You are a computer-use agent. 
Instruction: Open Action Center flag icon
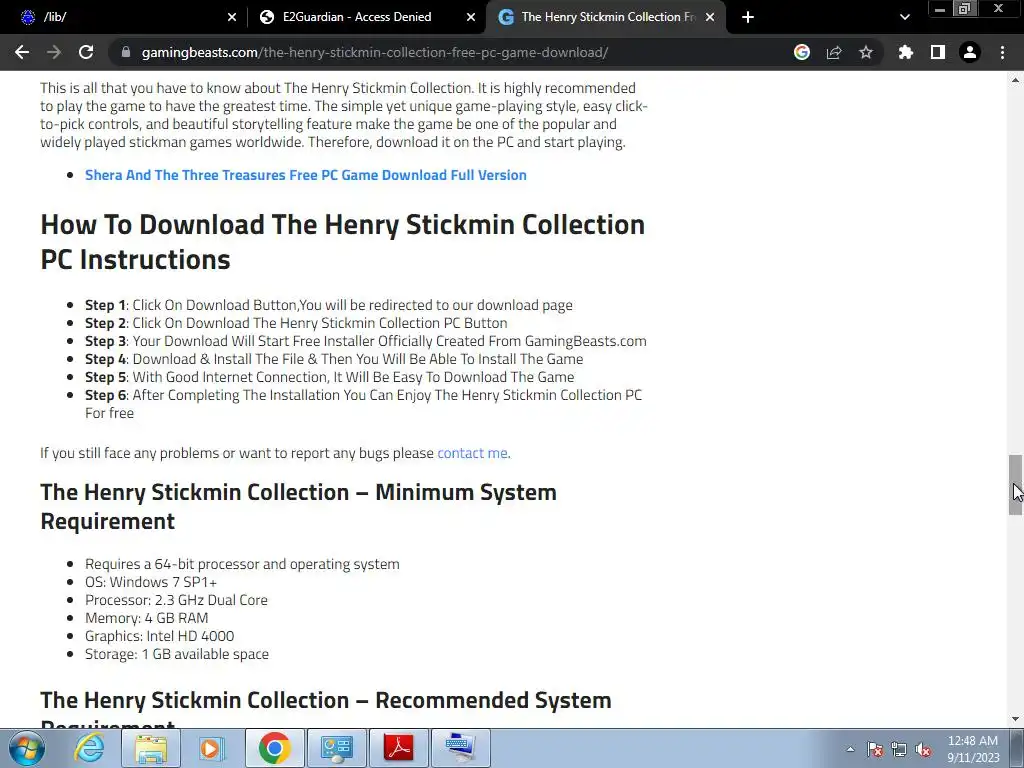pos(875,749)
